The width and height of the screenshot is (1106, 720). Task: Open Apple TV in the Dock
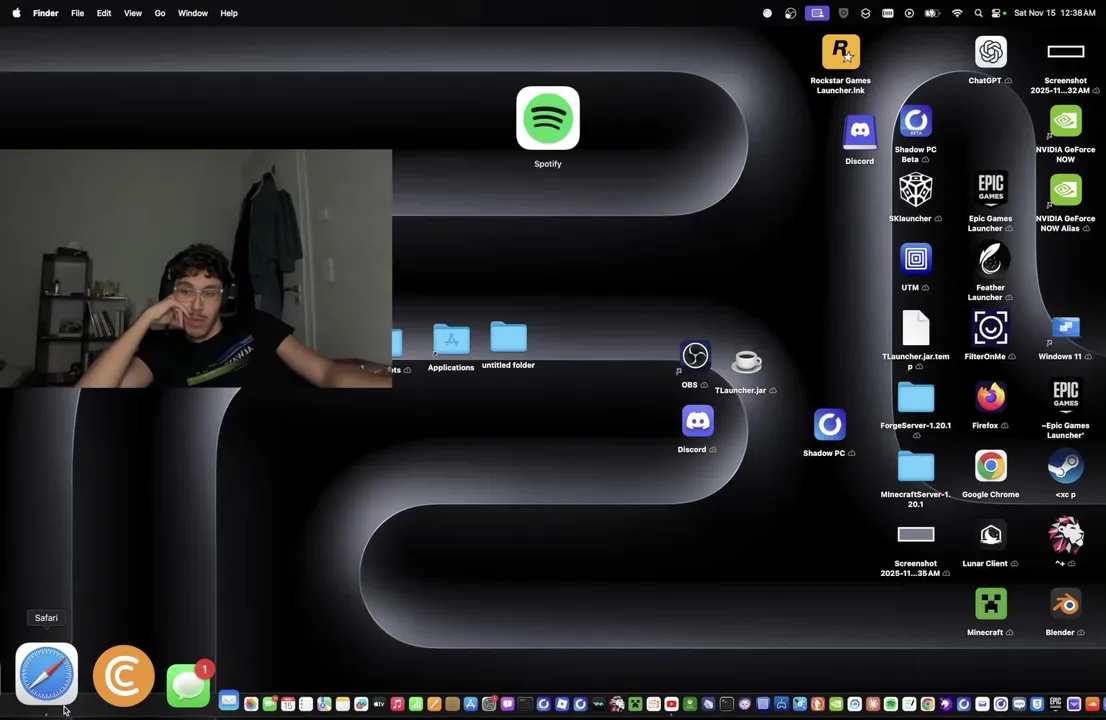[x=379, y=704]
